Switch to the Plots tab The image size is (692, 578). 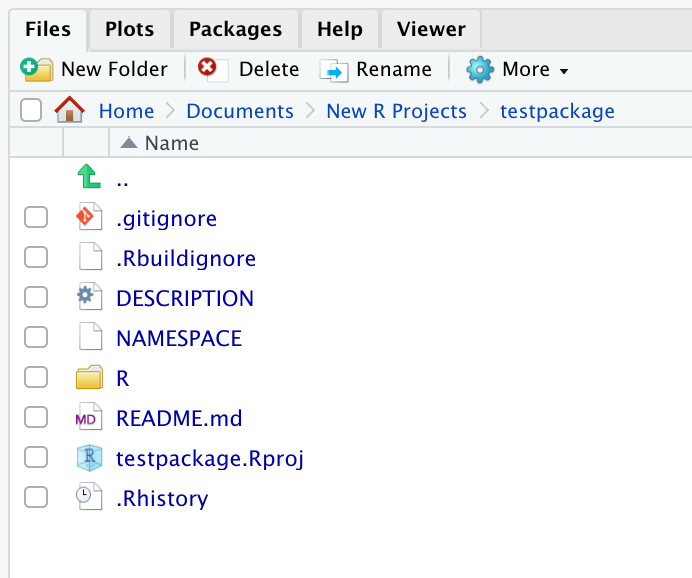point(129,30)
